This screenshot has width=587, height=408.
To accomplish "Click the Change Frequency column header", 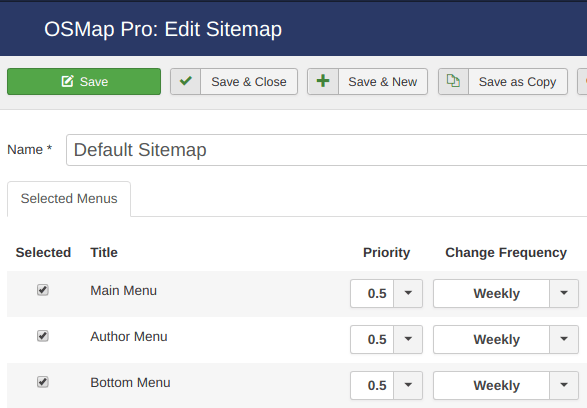I will tap(506, 253).
